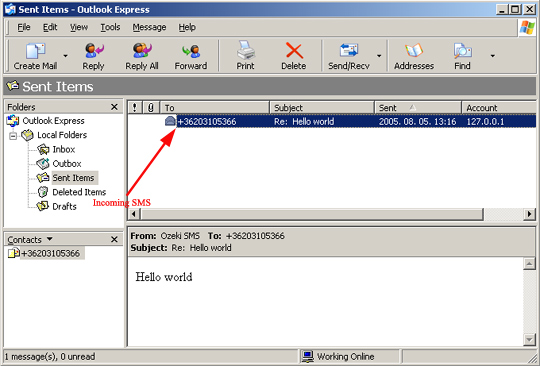Click the Sent Items banner icon
The width and height of the screenshot is (540, 366).
pyautogui.click(x=13, y=86)
